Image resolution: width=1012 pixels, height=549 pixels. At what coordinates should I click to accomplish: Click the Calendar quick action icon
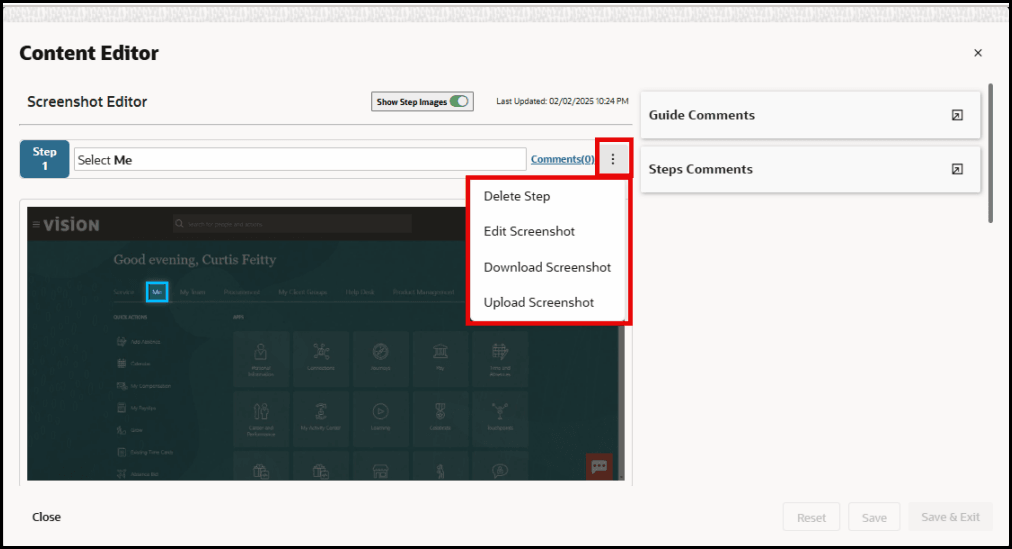121,364
